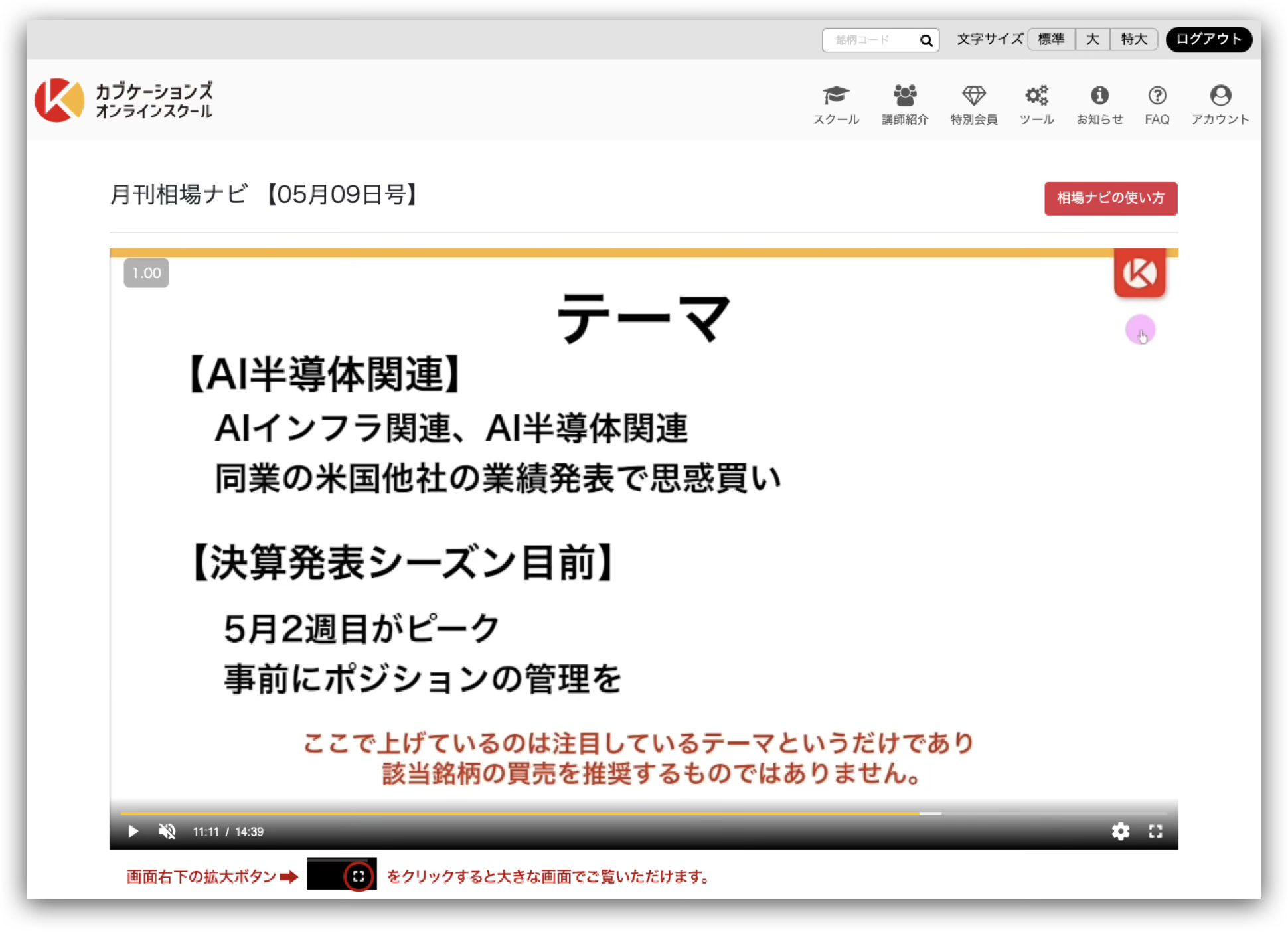This screenshot has height=932, width=1288.
Task: Click the page title 月刊相場ナビ【05月09日号】
Action: pos(264,195)
